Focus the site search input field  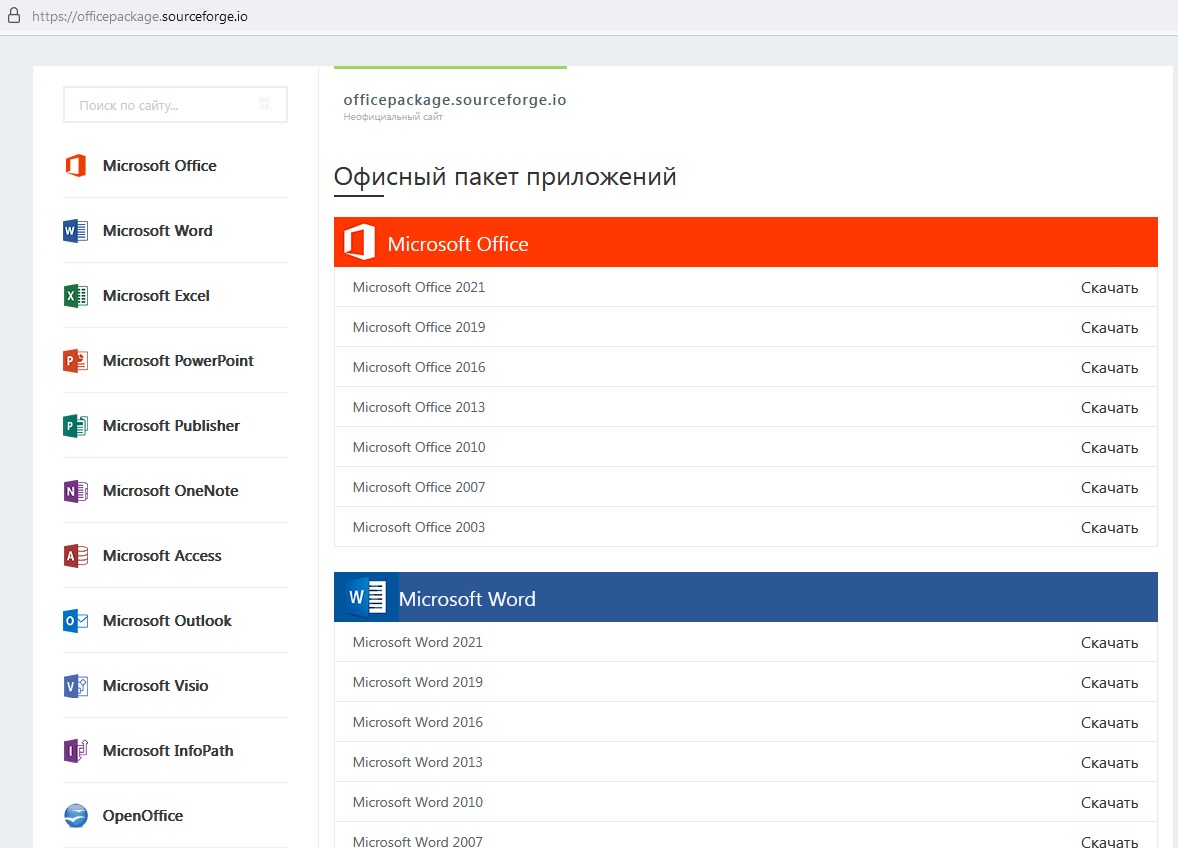point(160,105)
